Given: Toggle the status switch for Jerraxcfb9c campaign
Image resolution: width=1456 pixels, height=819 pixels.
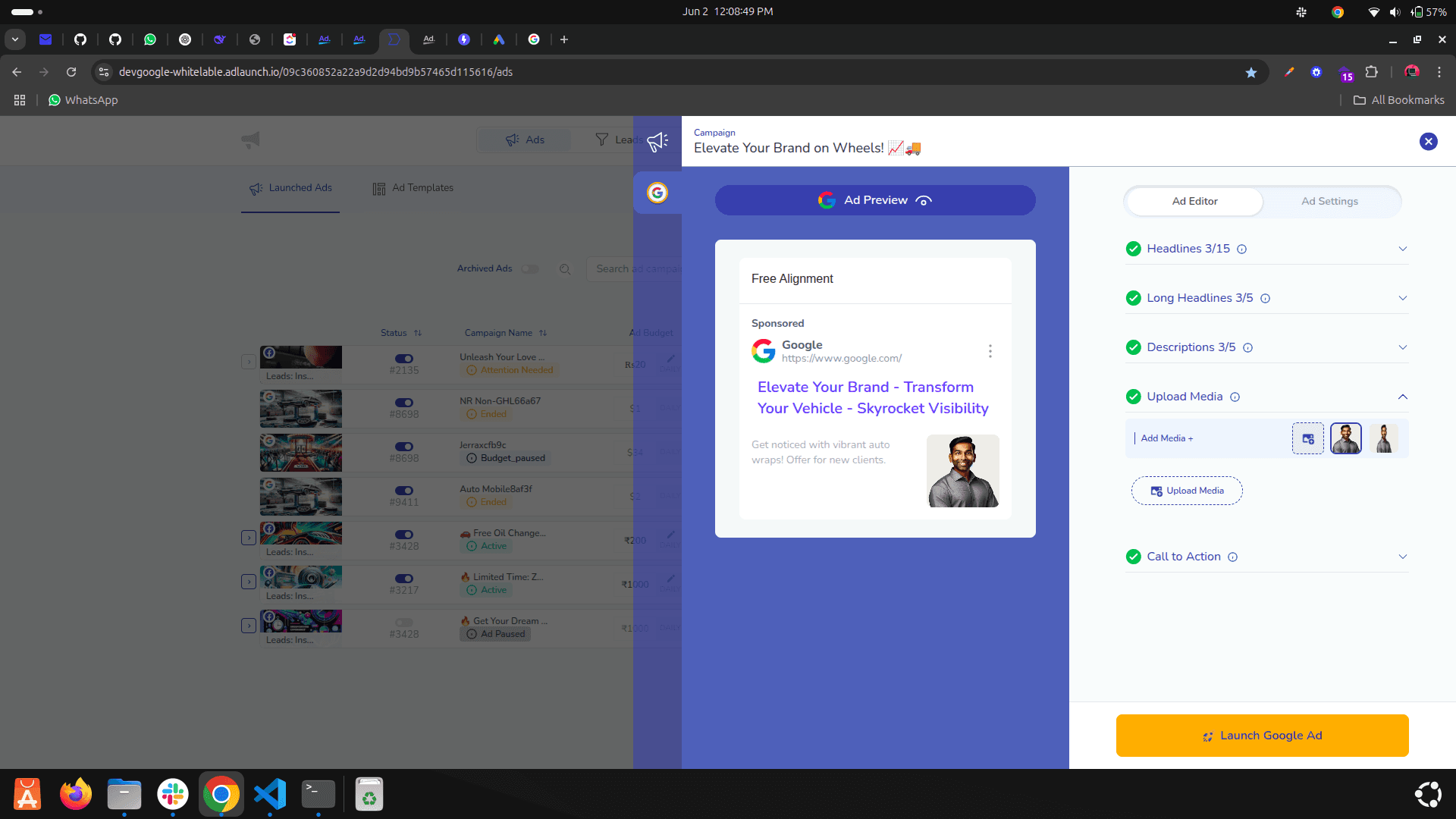Looking at the screenshot, I should tap(404, 447).
